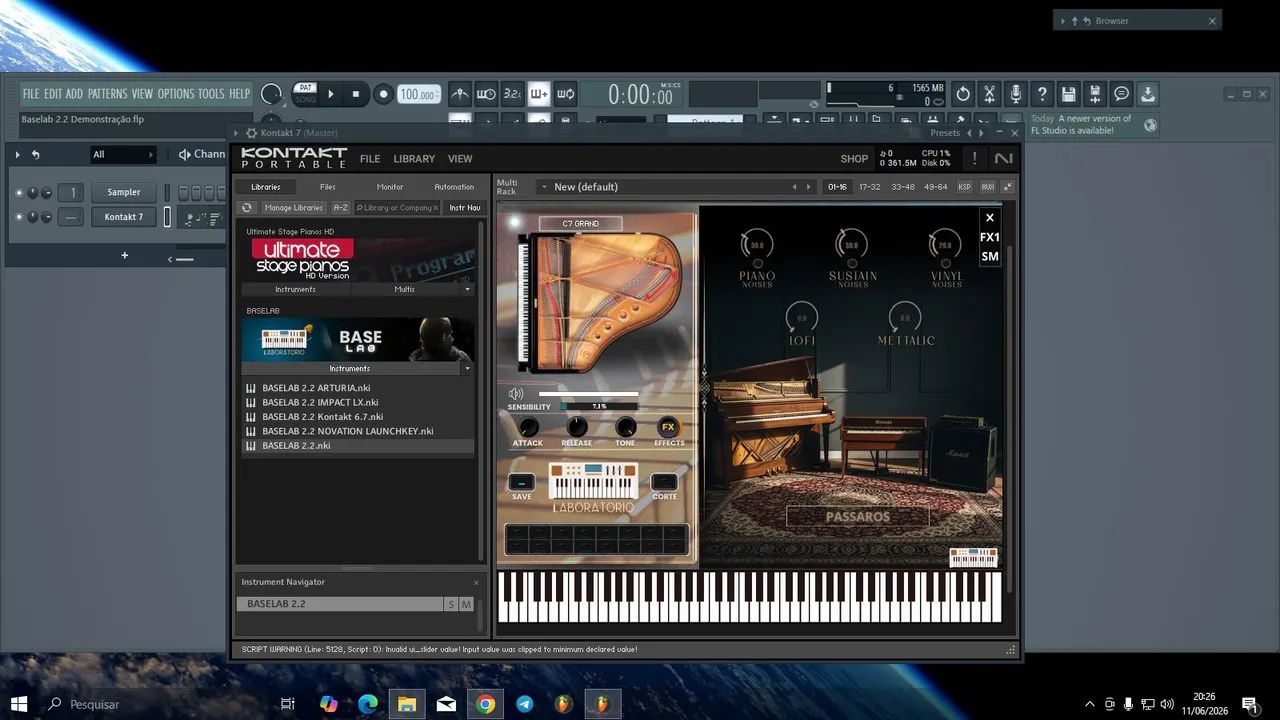The width and height of the screenshot is (1280, 720).
Task: Click the Kontakt exclamation warning icon
Action: [x=974, y=159]
